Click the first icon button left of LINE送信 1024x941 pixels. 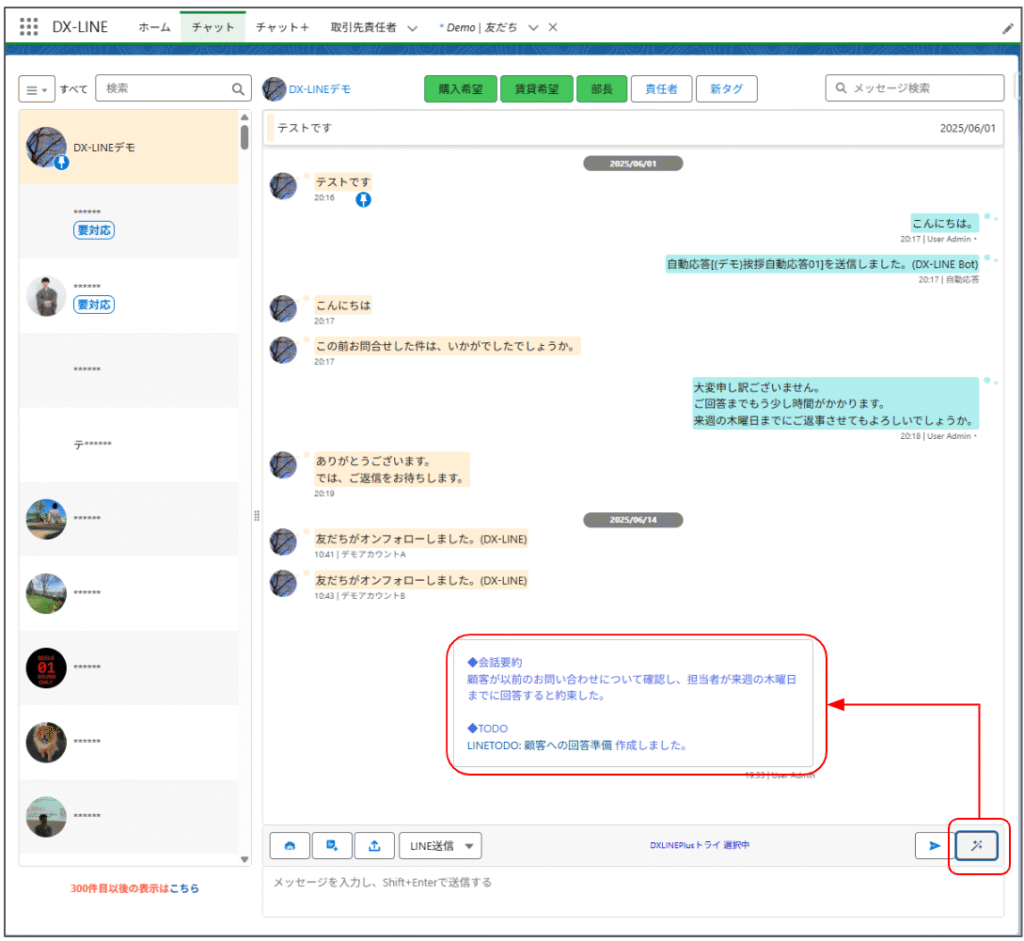[x=290, y=845]
